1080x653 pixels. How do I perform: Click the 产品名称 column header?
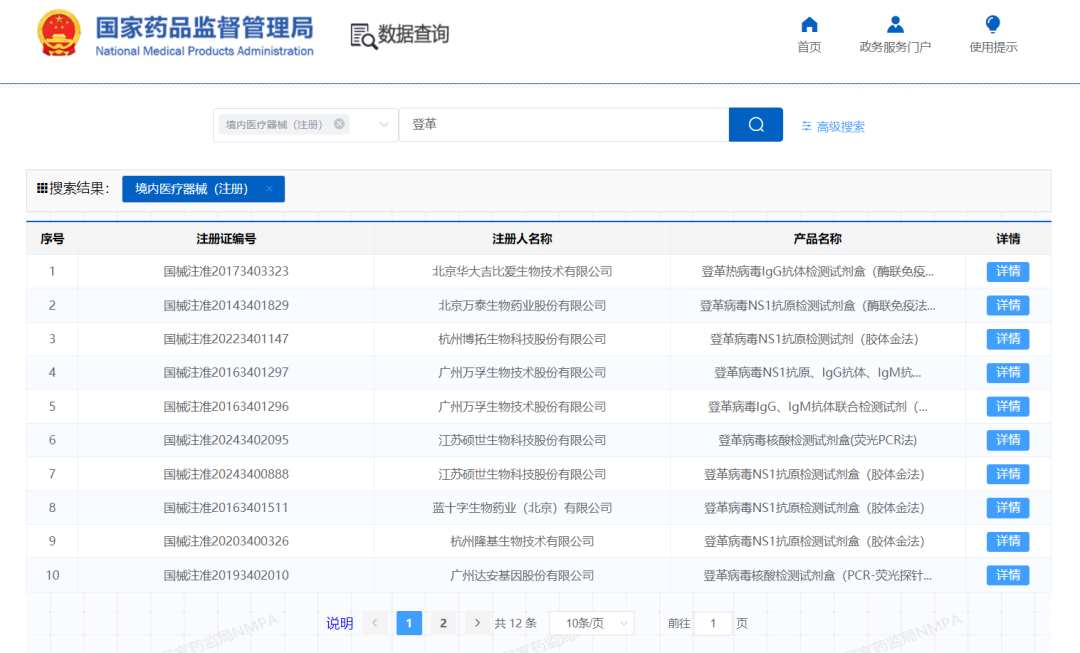(x=818, y=239)
